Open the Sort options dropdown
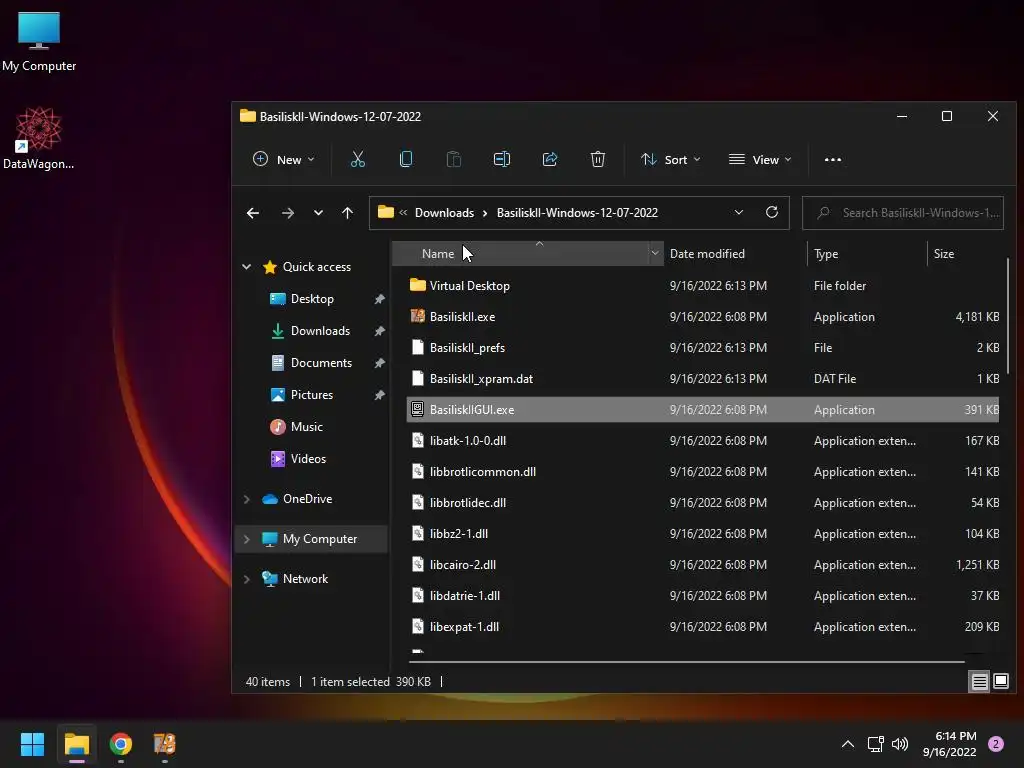The image size is (1024, 768). [x=671, y=159]
